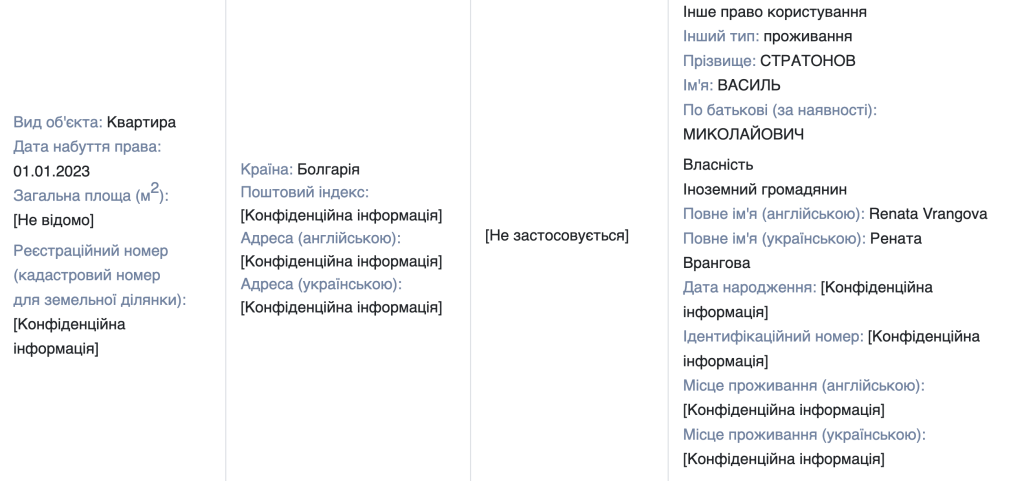This screenshot has width=1024, height=481.
Task: Click the date 01.01.2023
Action: (52, 171)
